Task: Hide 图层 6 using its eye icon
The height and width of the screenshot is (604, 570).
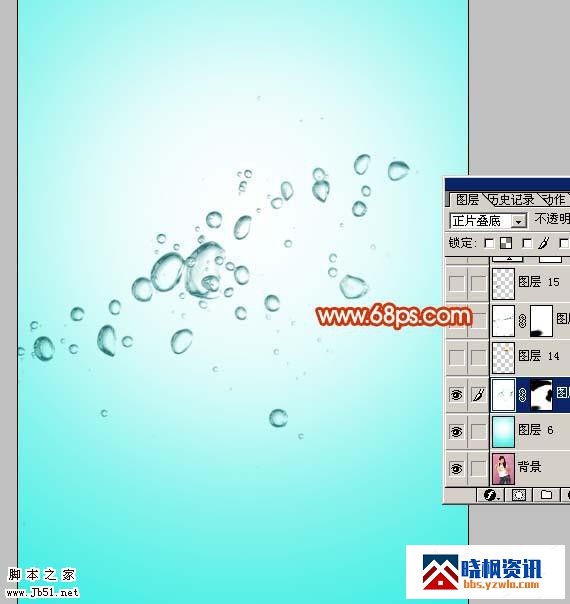Action: tap(456, 431)
